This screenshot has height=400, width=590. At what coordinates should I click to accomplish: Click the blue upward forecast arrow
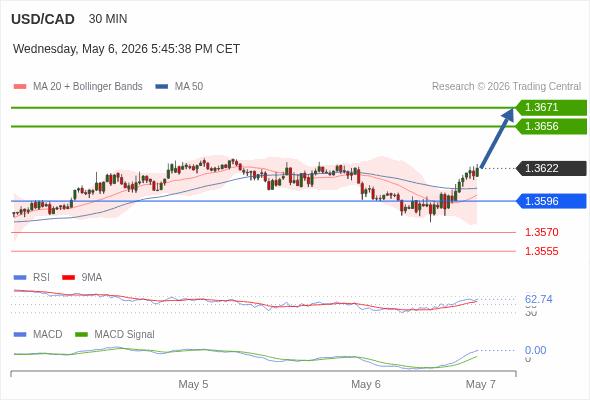(497, 138)
